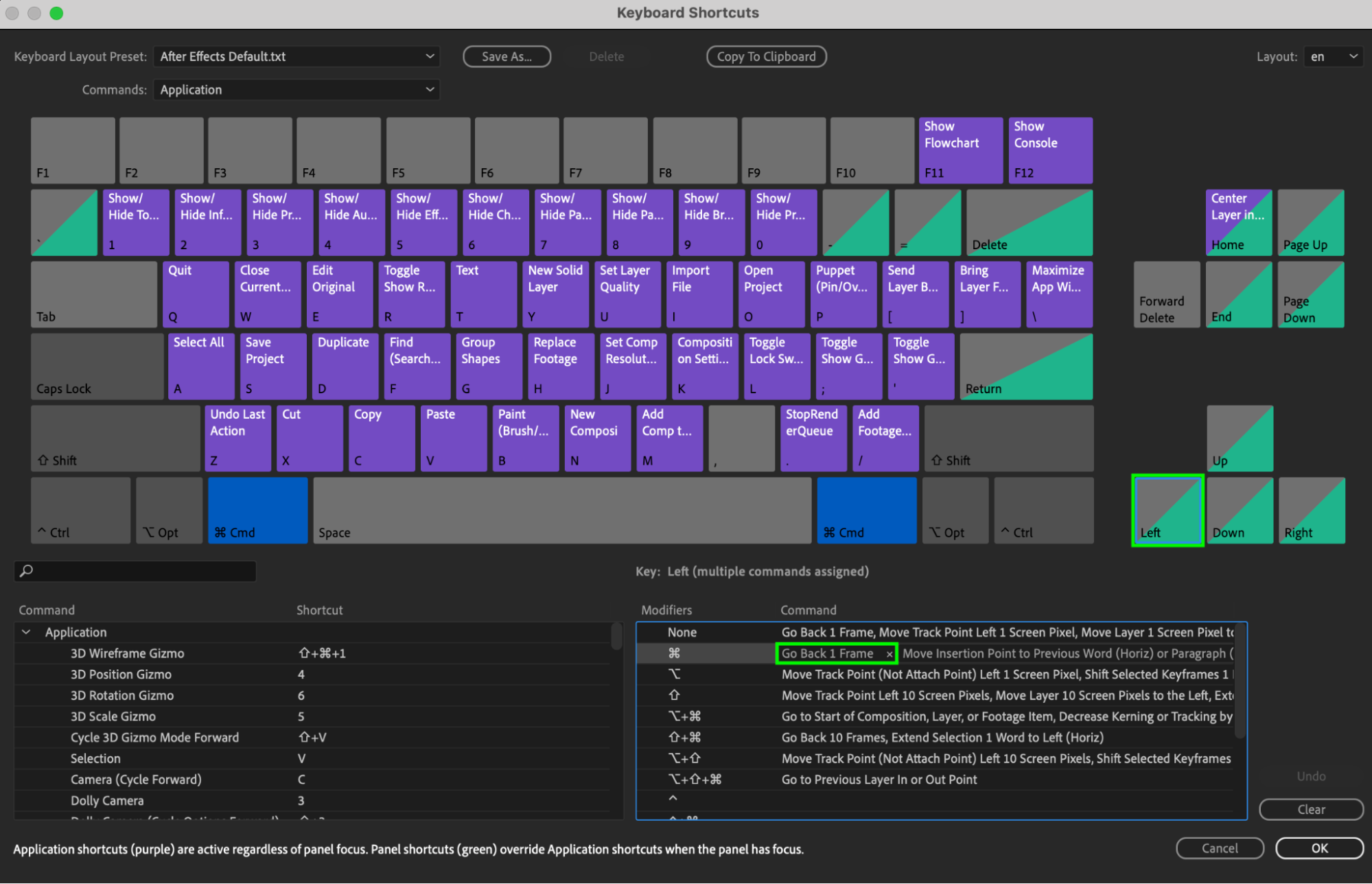The width and height of the screenshot is (1372, 884).
Task: Select the Right arrow key
Action: 1311,511
